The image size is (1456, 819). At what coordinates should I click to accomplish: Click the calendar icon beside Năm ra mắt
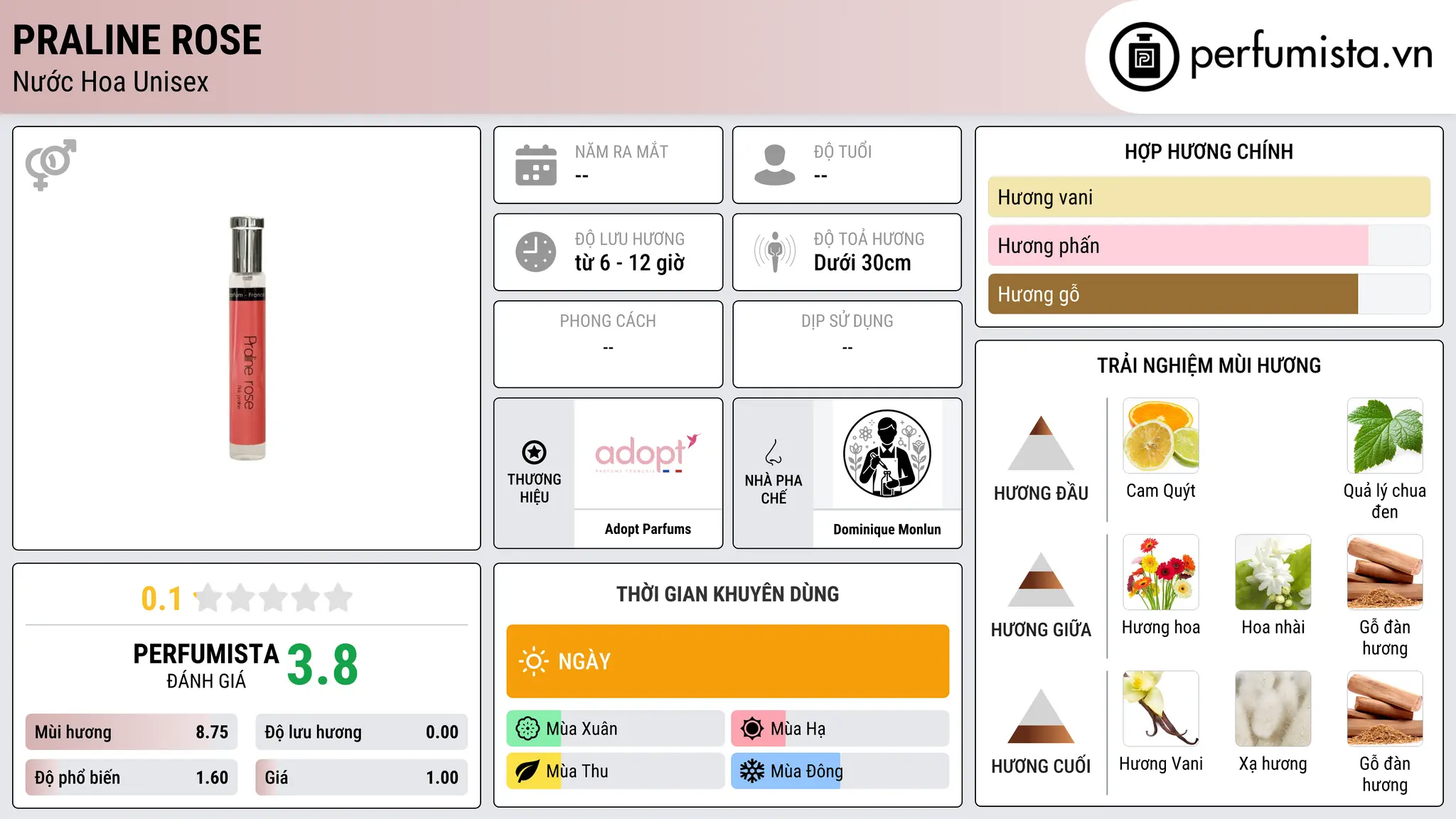tap(536, 165)
